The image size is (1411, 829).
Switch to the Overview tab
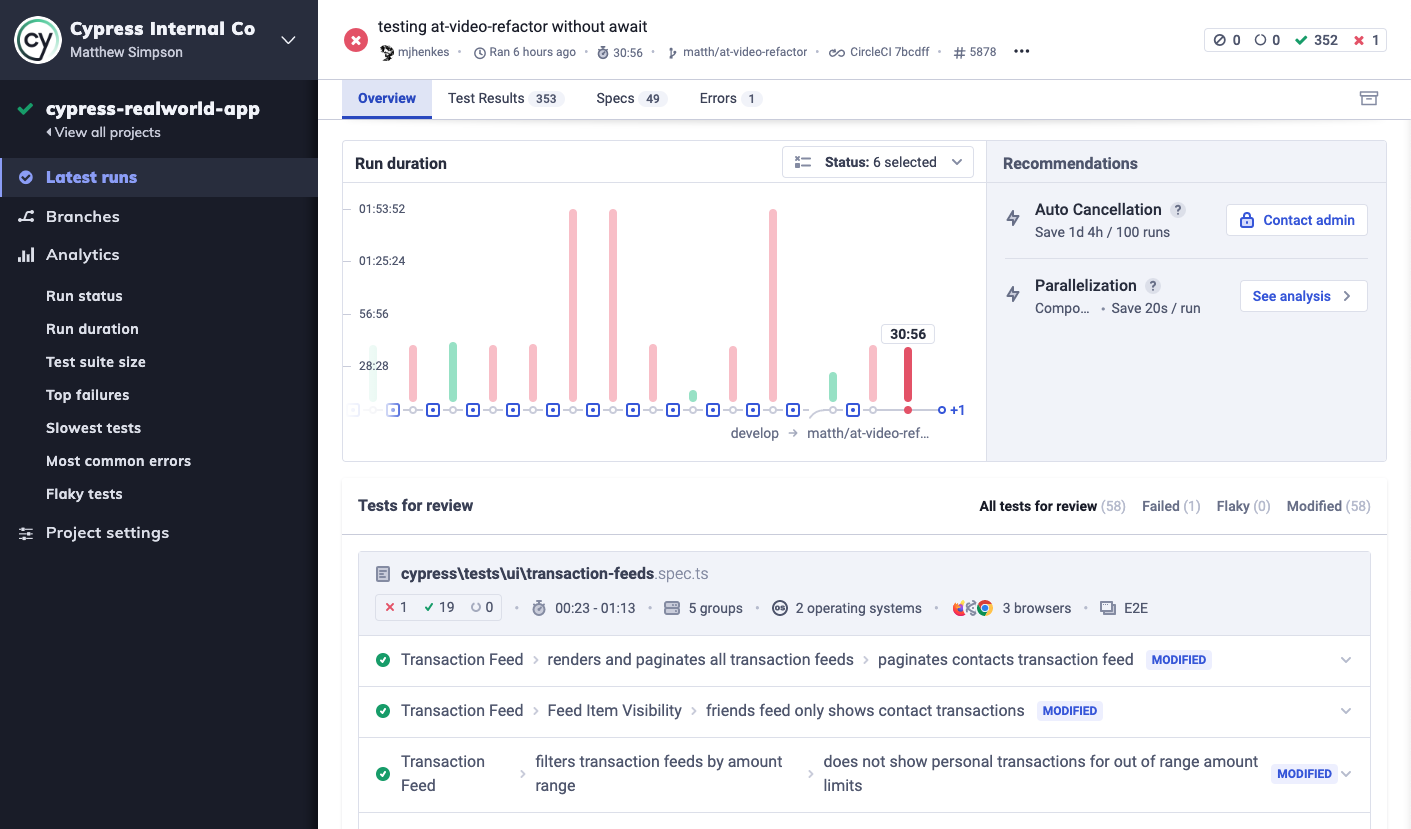(387, 99)
